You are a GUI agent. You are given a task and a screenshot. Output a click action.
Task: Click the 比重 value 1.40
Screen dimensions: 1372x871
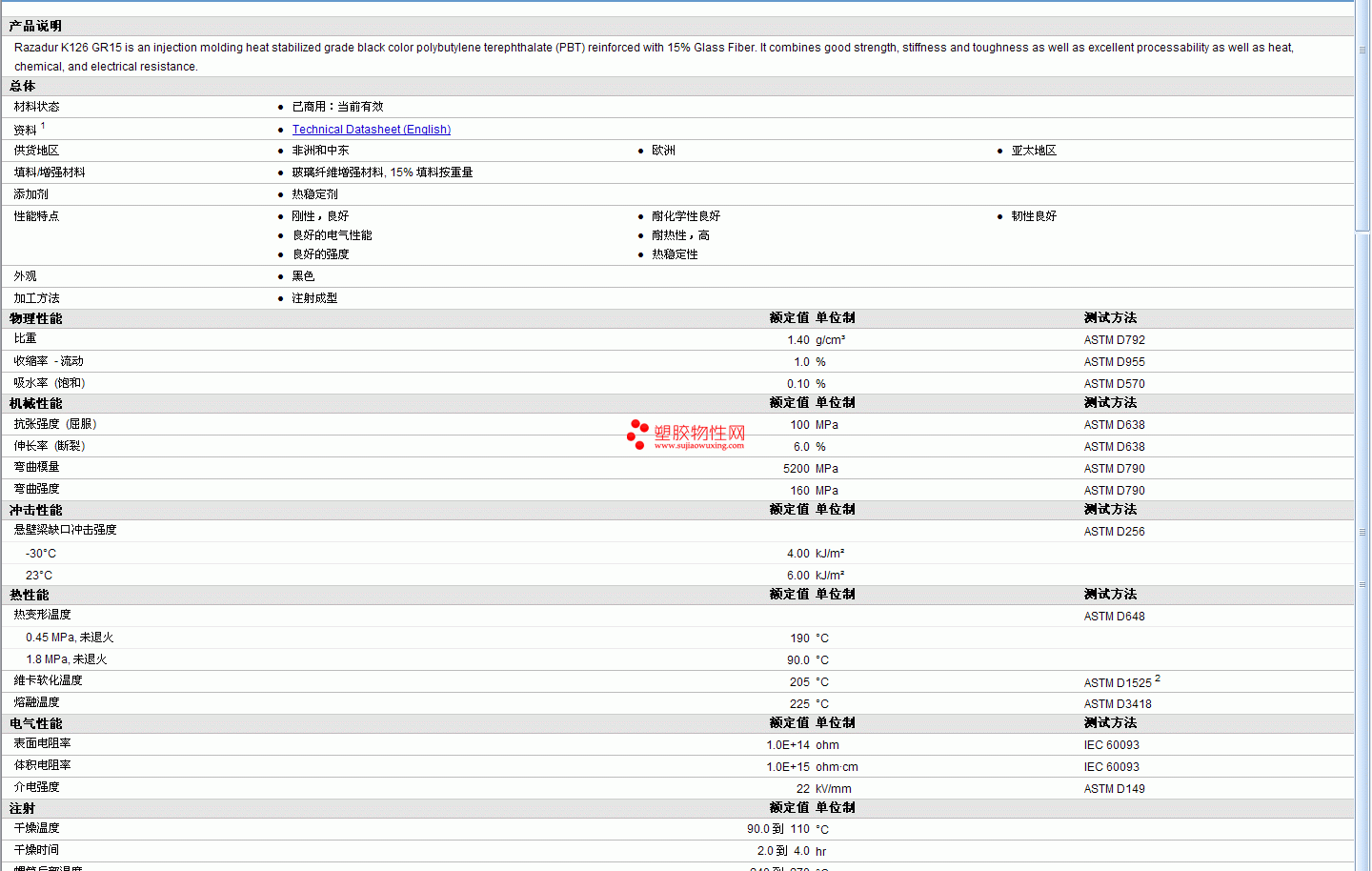[x=798, y=340]
